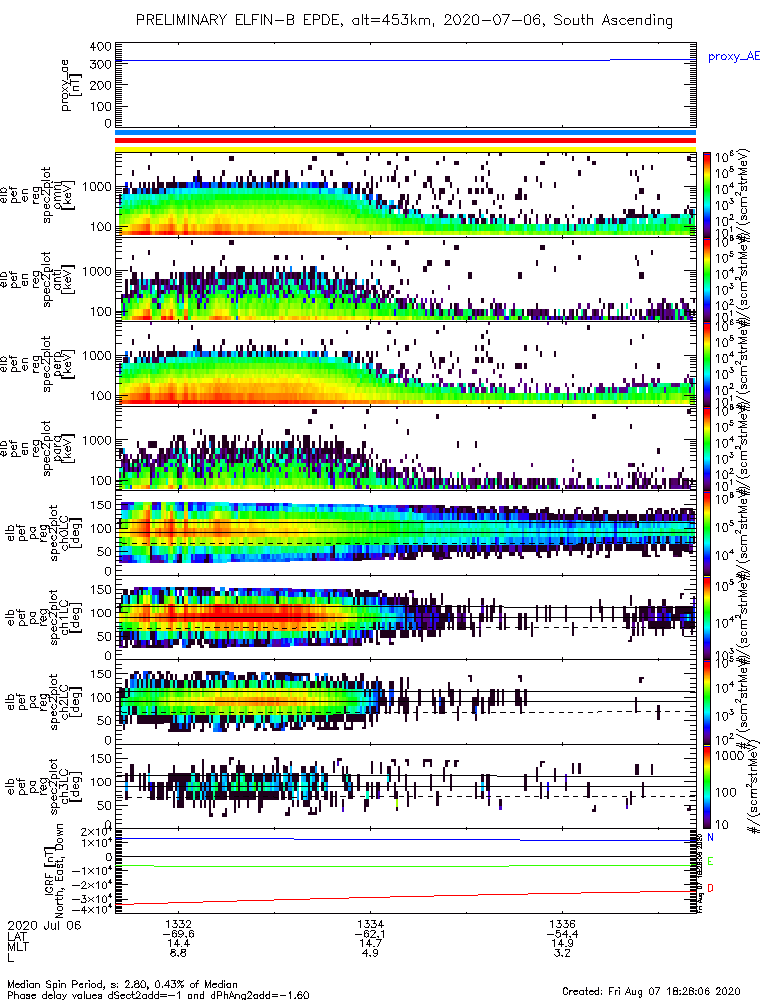The width and height of the screenshot is (775, 1000).
Task: Click the Phase delay values footer text
Action: 158,995
